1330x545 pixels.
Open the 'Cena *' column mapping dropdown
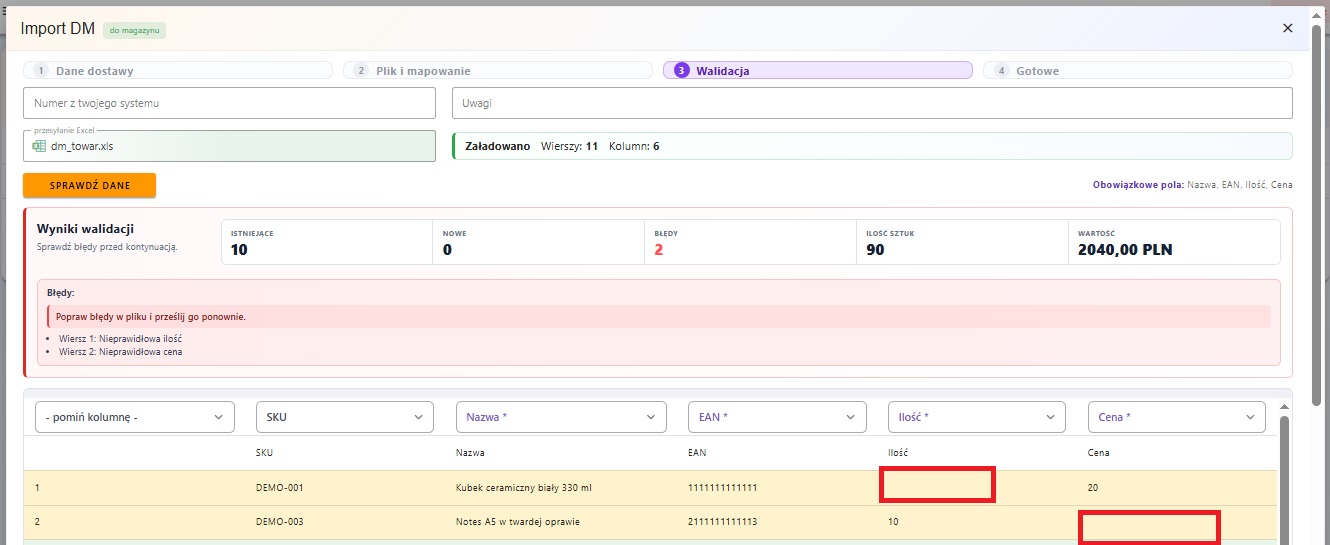[1177, 417]
